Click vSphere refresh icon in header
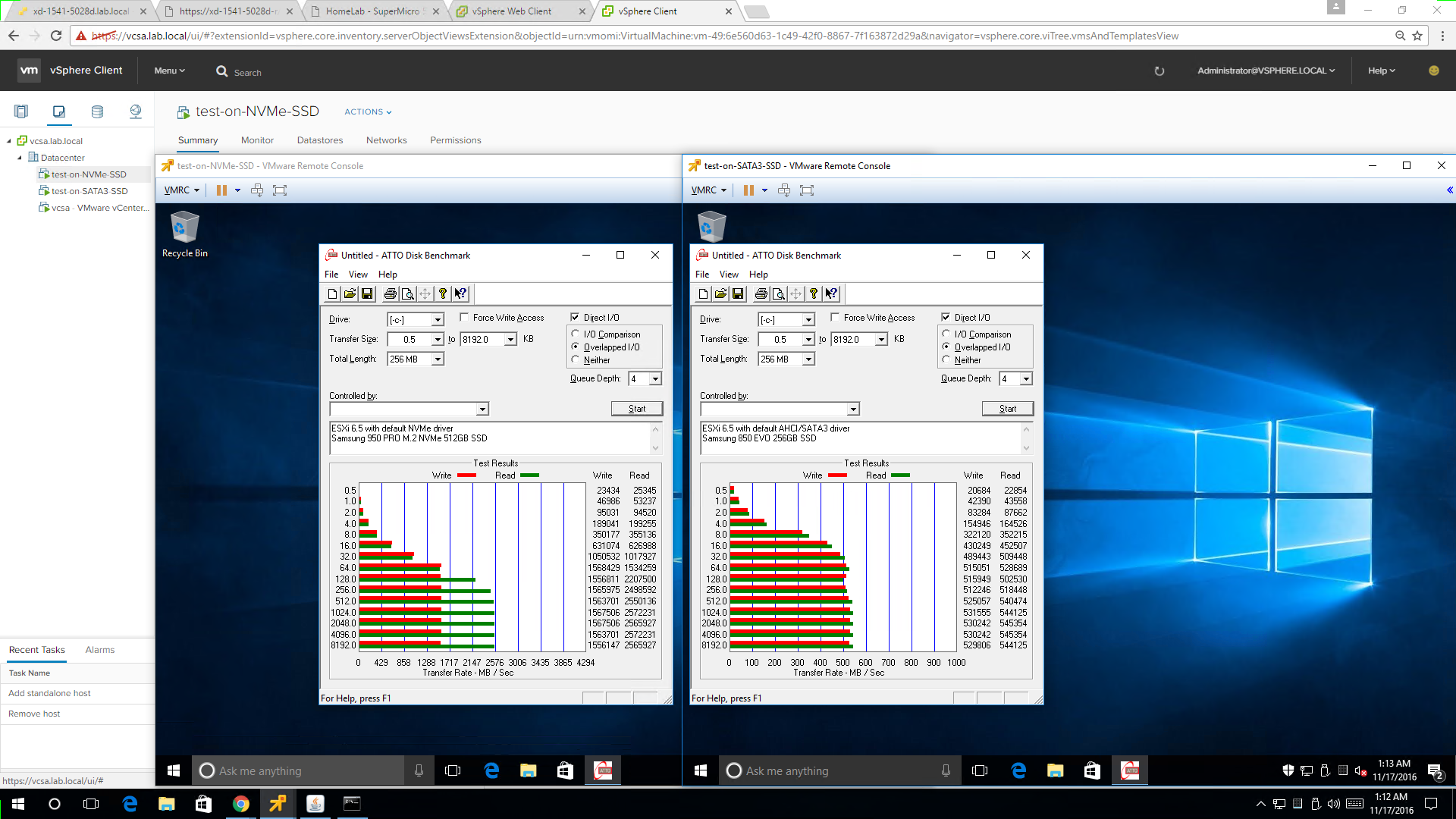Image resolution: width=1456 pixels, height=819 pixels. click(x=1159, y=71)
